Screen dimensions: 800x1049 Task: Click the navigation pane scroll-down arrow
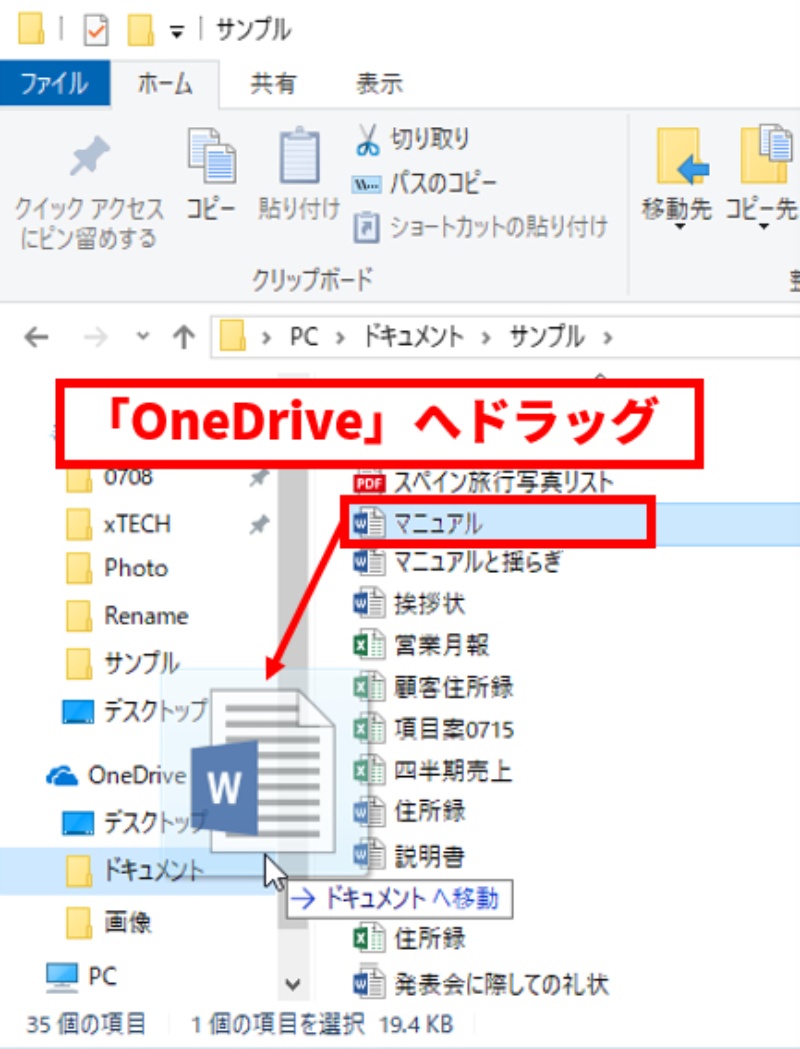coord(292,984)
